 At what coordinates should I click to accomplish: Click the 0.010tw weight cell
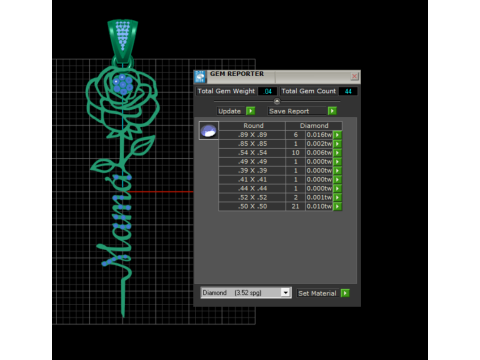tap(319, 207)
